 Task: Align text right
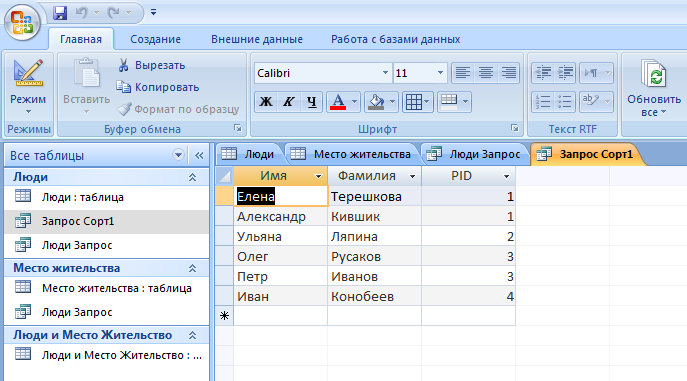coord(508,73)
